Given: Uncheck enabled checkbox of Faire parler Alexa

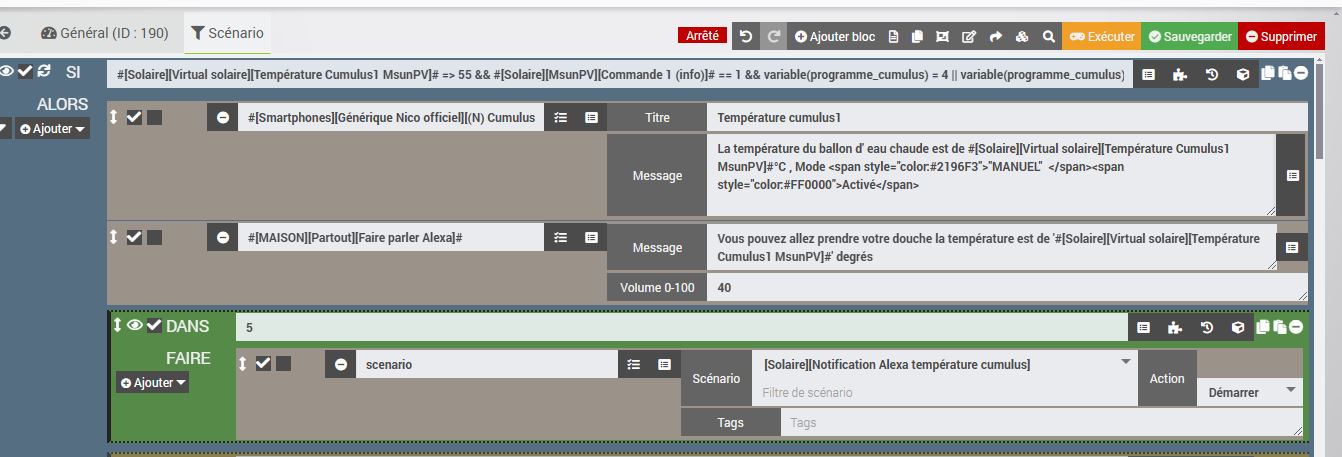Looking at the screenshot, I should point(134,237).
